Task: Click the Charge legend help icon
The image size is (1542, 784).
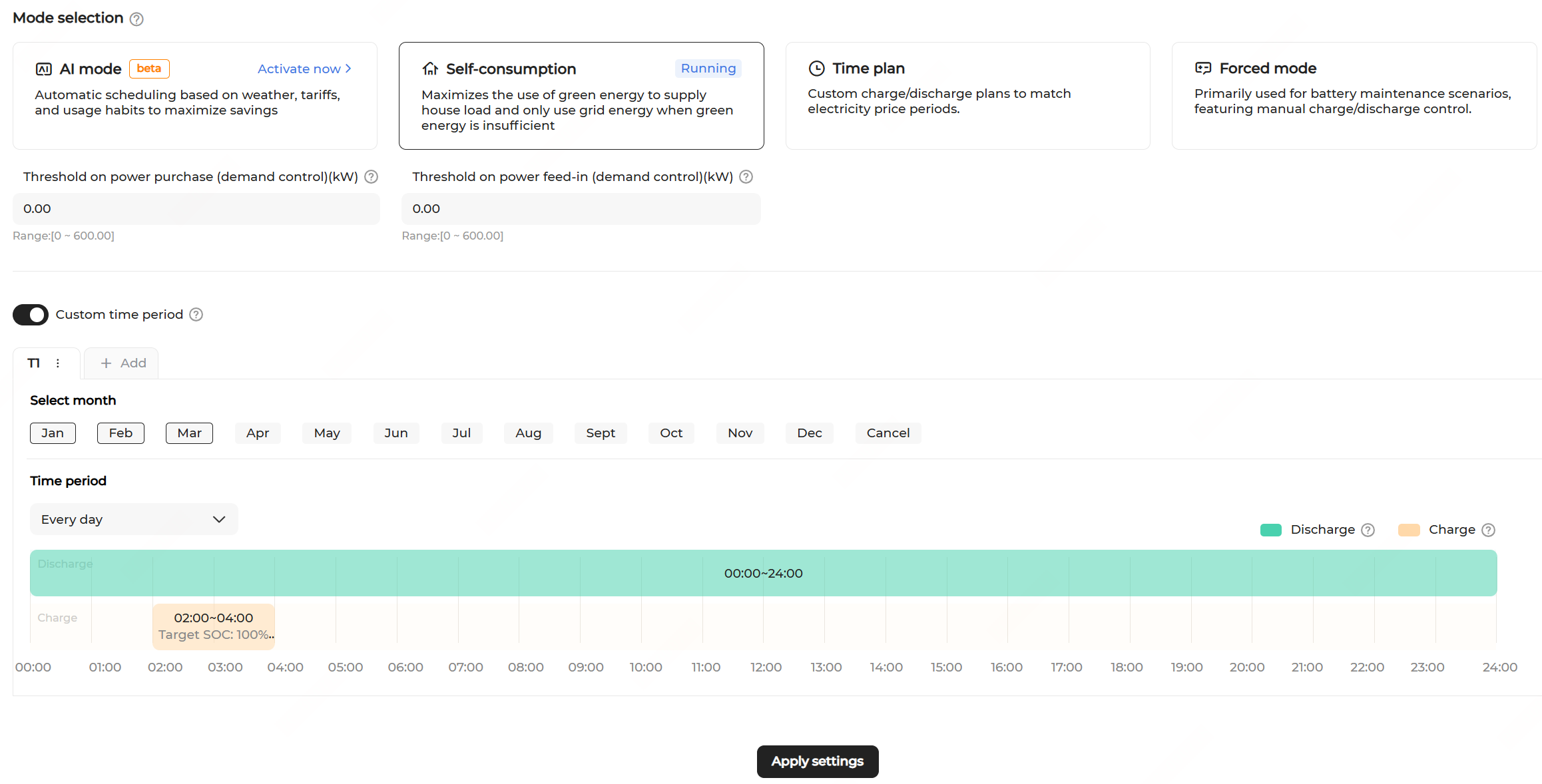Action: tap(1489, 530)
